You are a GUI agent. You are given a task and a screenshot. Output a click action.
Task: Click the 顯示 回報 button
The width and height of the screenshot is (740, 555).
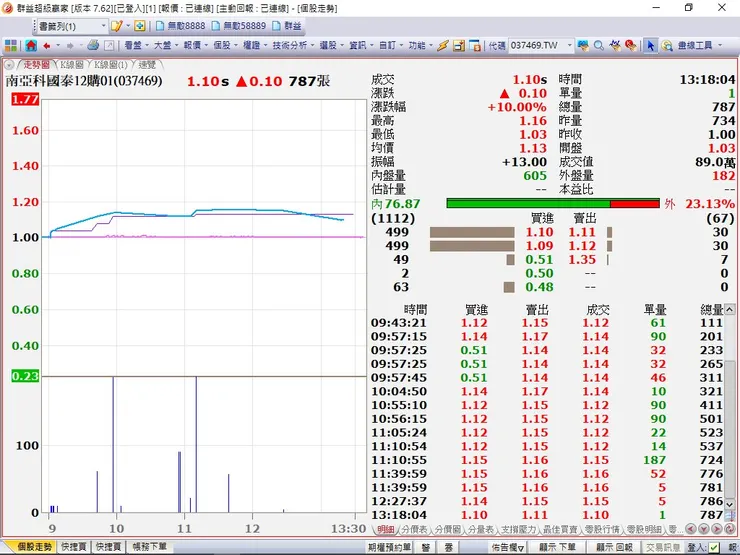point(614,547)
